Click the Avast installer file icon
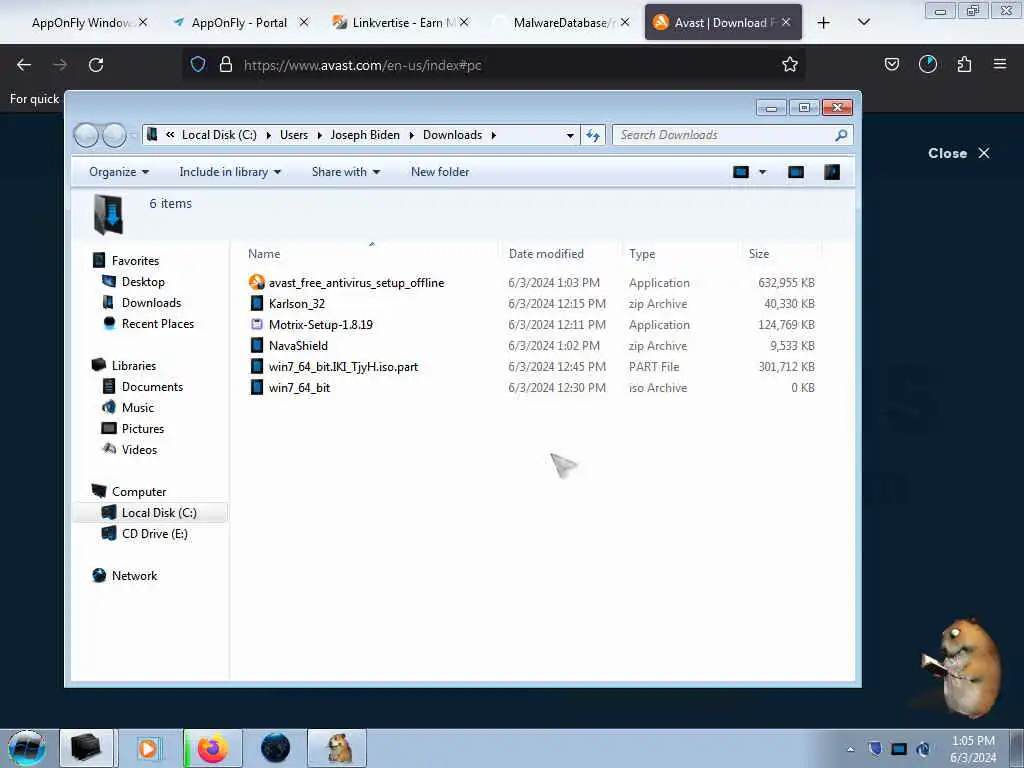 coord(257,282)
